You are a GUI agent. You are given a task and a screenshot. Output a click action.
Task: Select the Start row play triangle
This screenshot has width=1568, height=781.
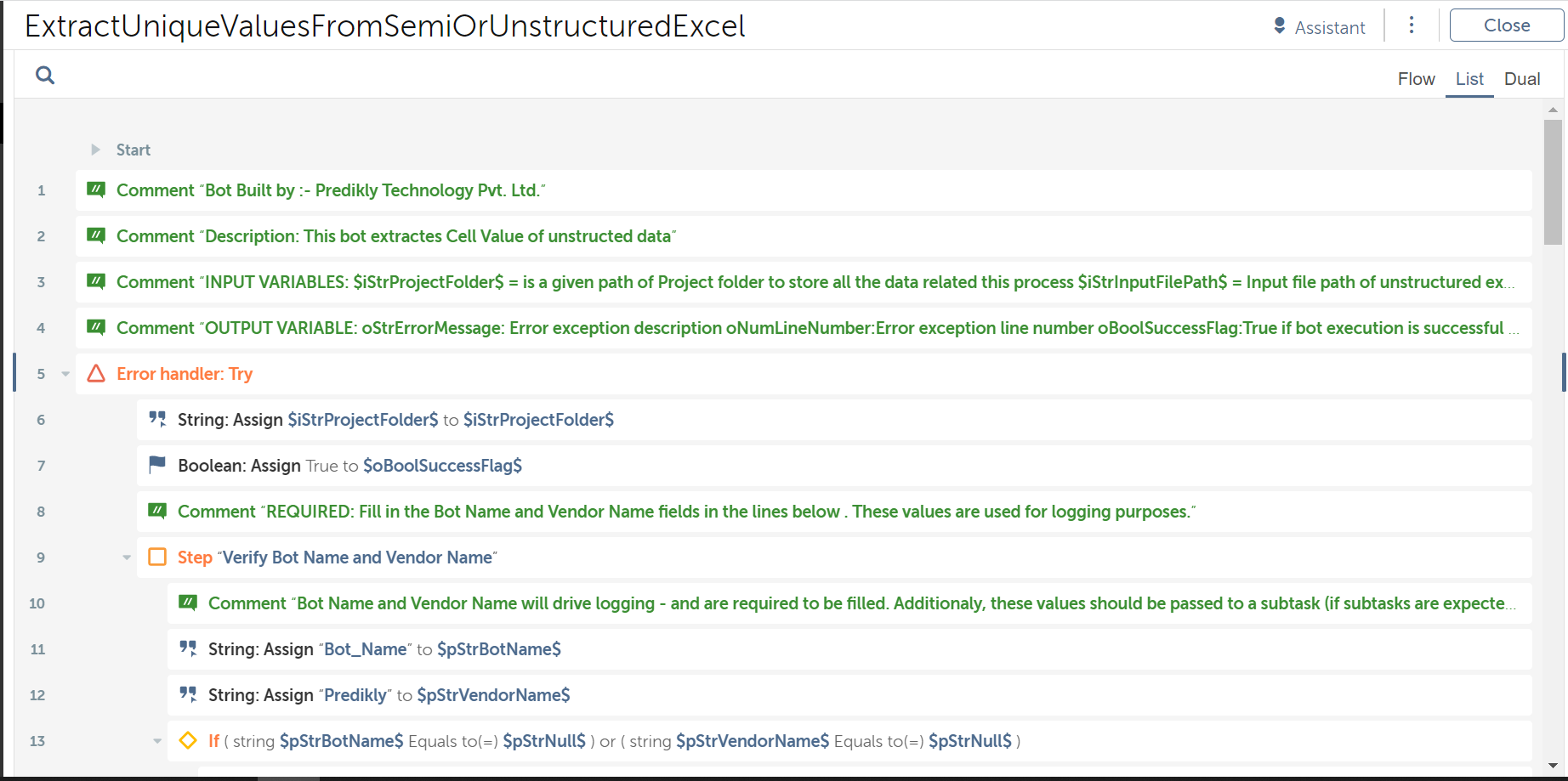96,150
